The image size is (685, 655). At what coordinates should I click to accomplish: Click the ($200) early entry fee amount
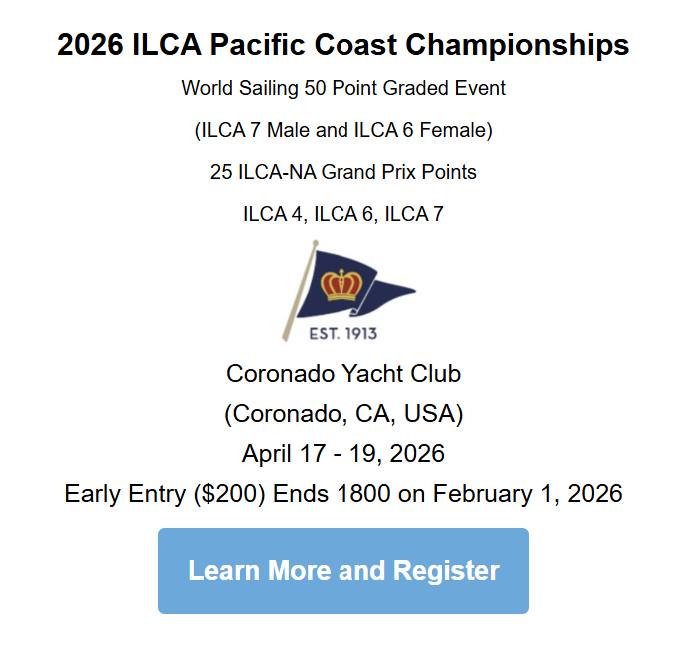[x=236, y=494]
